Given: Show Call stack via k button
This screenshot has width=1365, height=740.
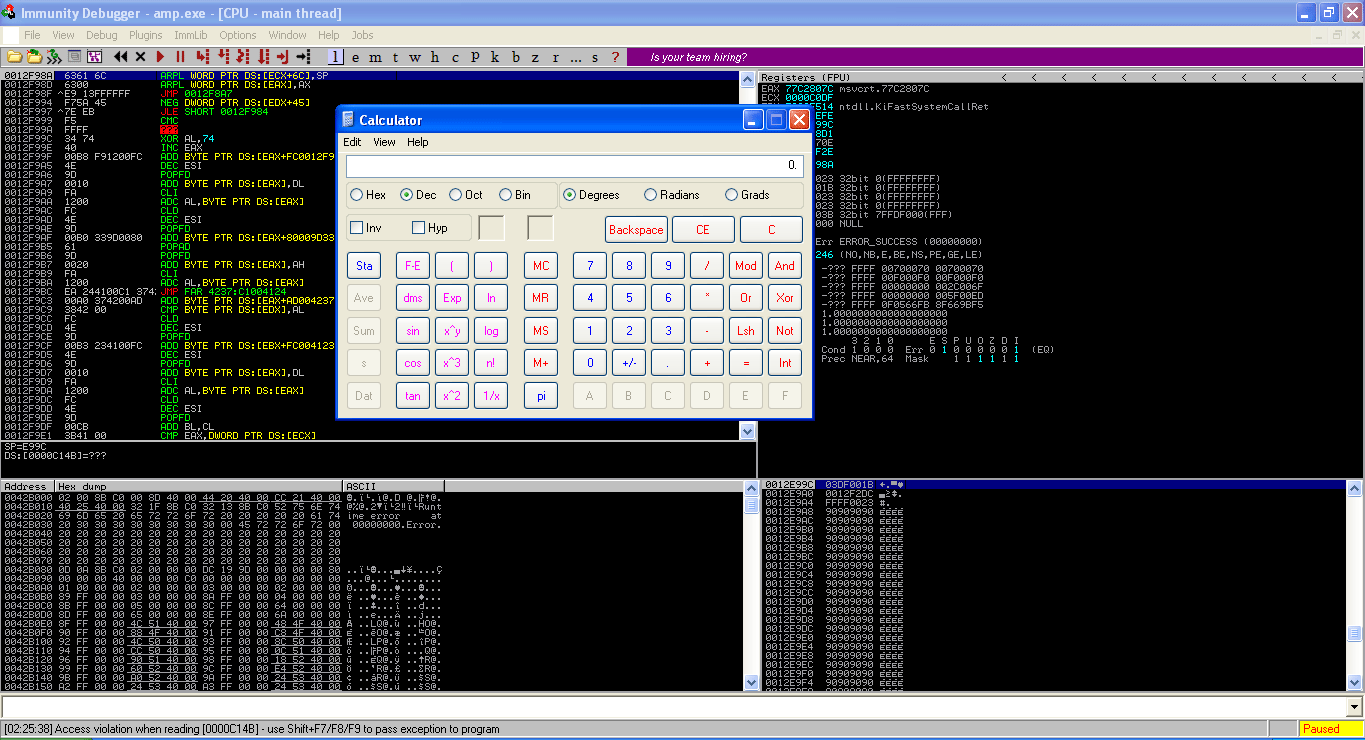Looking at the screenshot, I should point(495,57).
